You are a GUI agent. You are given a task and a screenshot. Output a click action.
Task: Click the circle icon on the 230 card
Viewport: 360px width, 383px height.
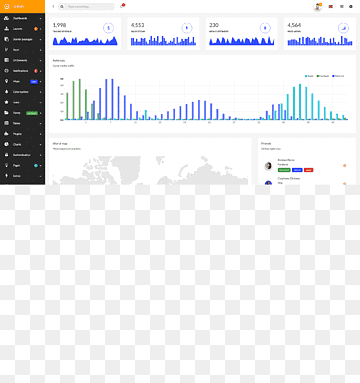[265, 28]
